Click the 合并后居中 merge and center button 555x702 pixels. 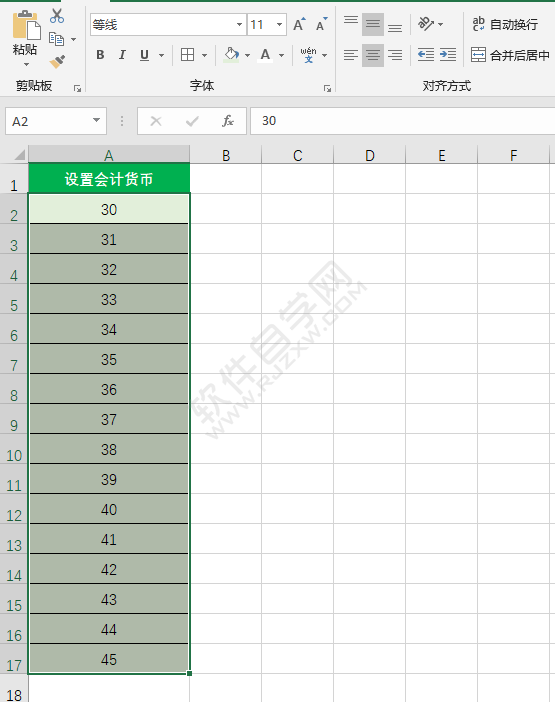tap(510, 55)
